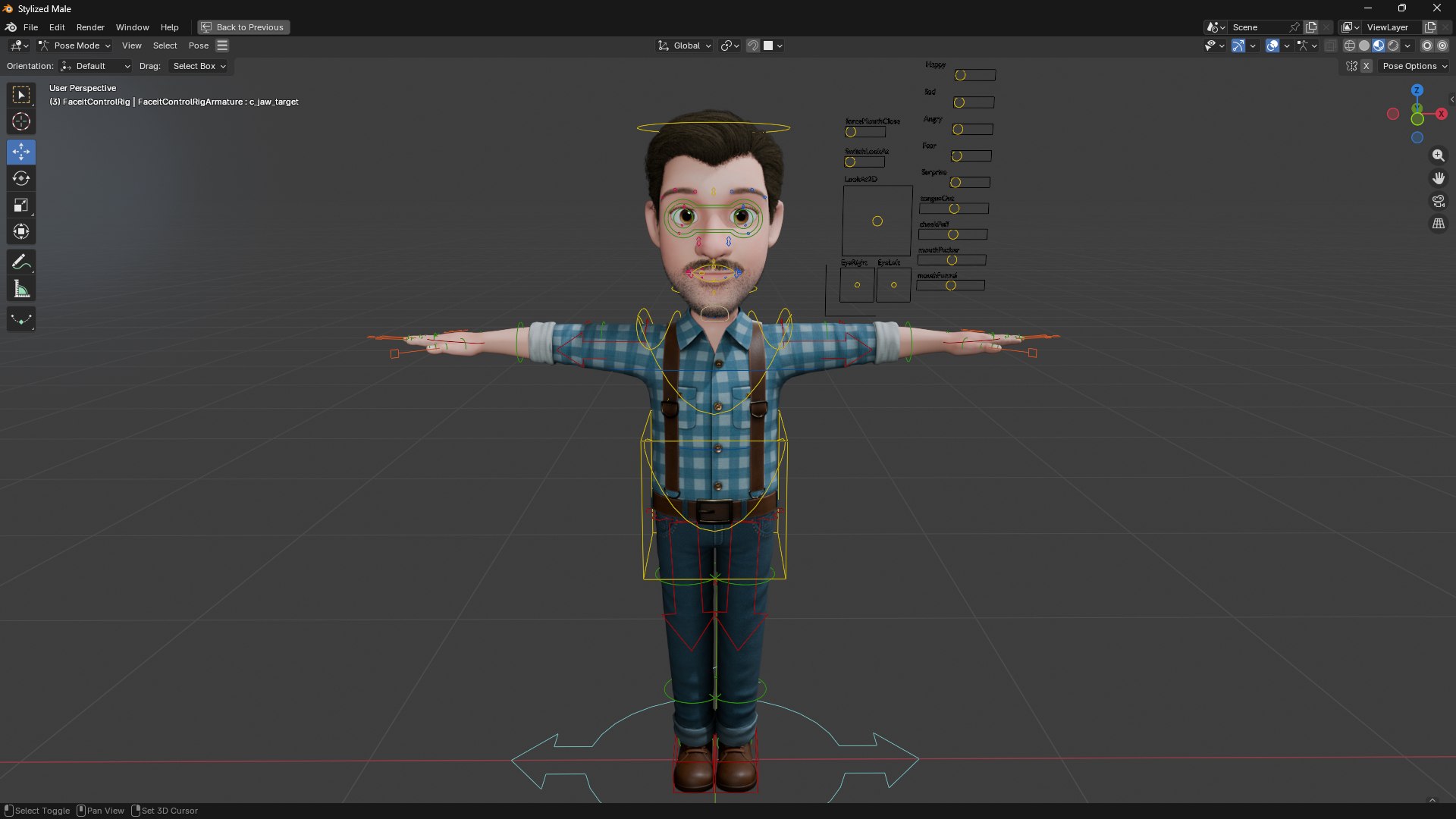Click the yellow head halo control ring
1456x819 pixels.
pos(714,127)
